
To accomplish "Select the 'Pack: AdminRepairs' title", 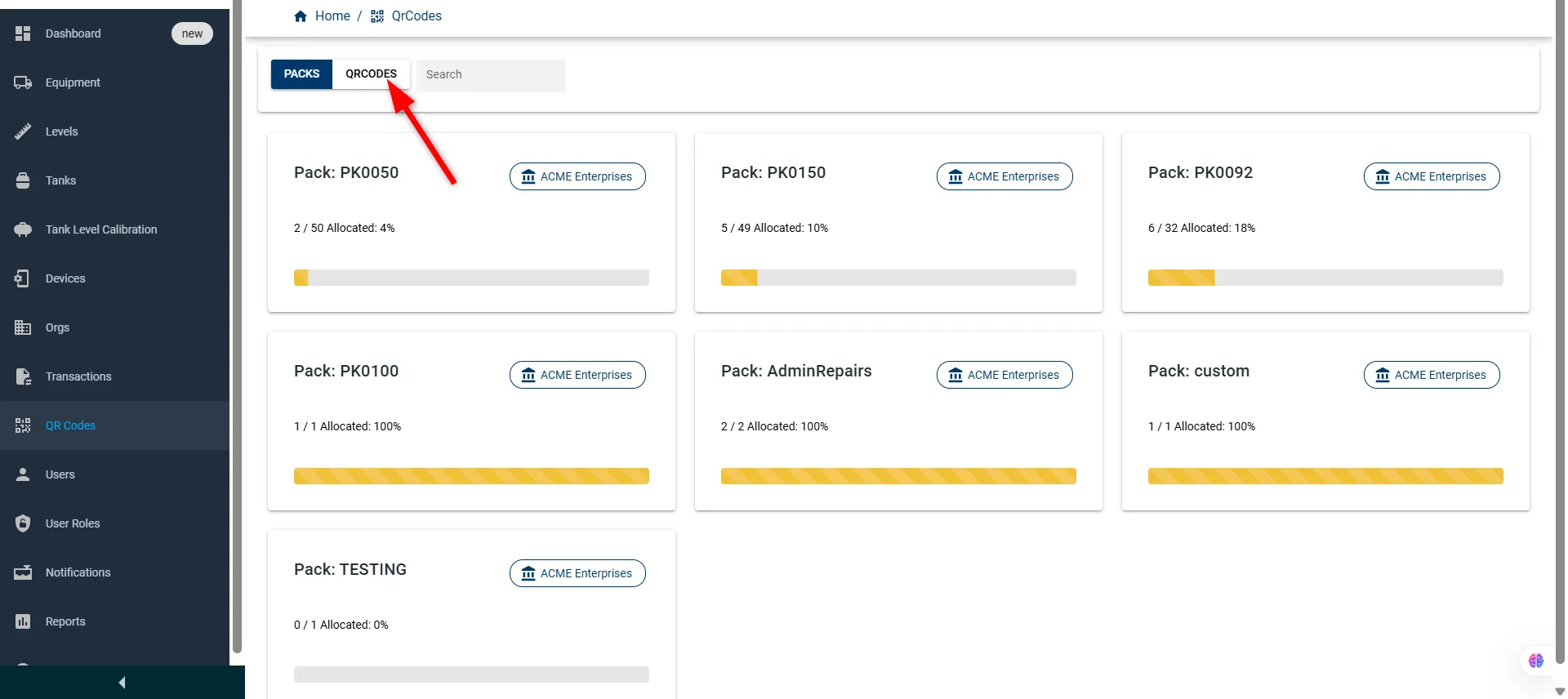I will (x=796, y=371).
